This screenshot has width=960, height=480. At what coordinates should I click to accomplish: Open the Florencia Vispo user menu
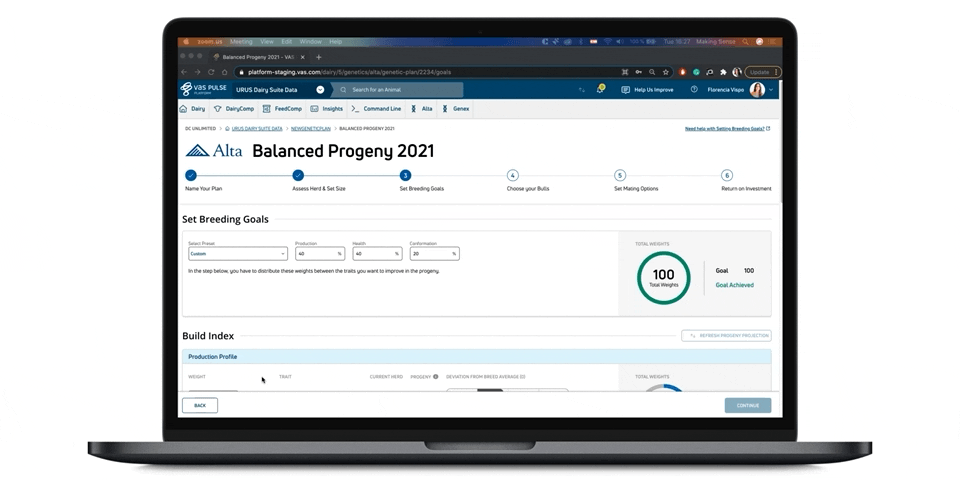coord(742,90)
